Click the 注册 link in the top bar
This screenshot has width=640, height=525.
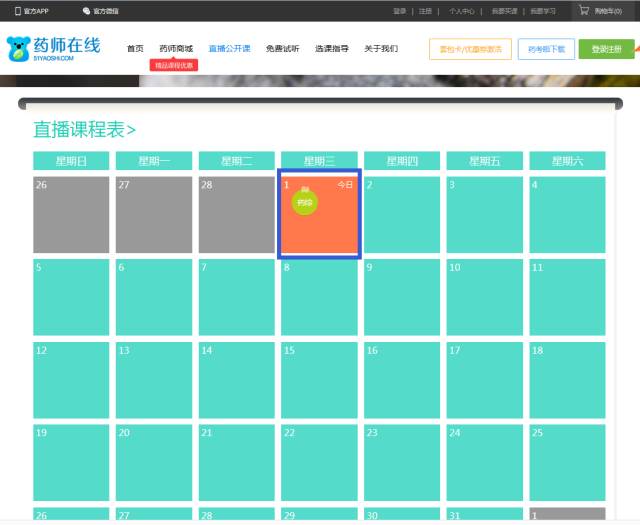425,11
